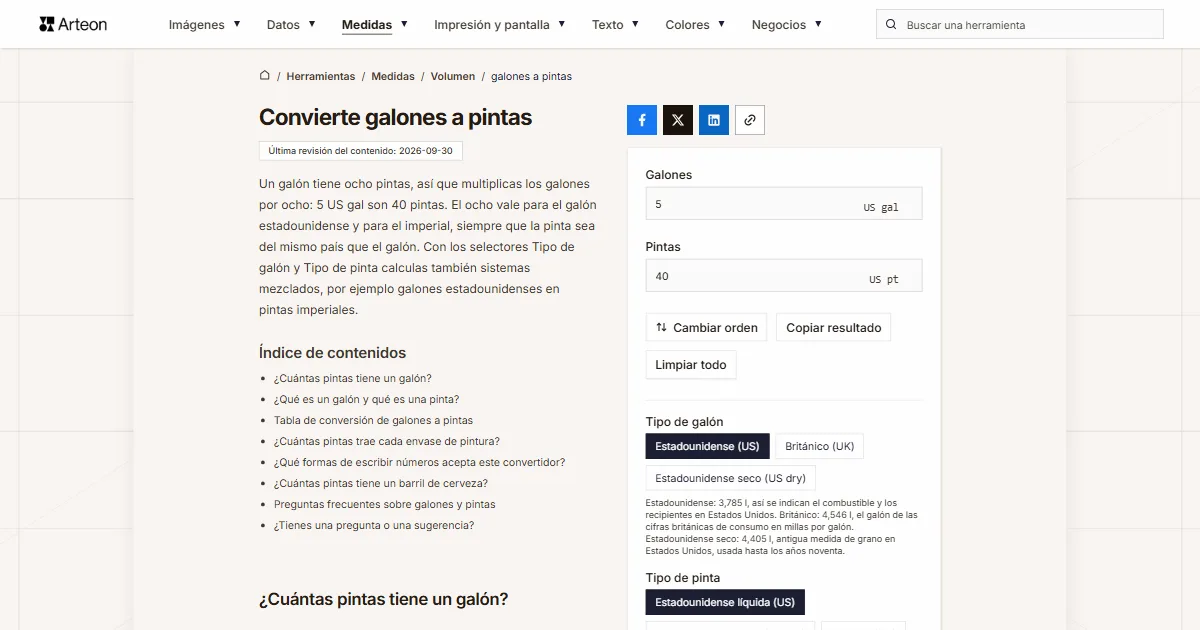Viewport: 1200px width, 630px height.
Task: Jump to Preguntas frecuentes sobre galones y pintas
Action: click(385, 504)
